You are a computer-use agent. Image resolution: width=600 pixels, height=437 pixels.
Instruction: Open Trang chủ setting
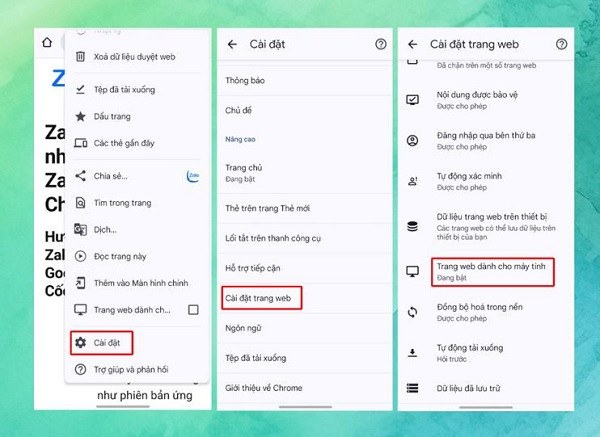coord(305,173)
